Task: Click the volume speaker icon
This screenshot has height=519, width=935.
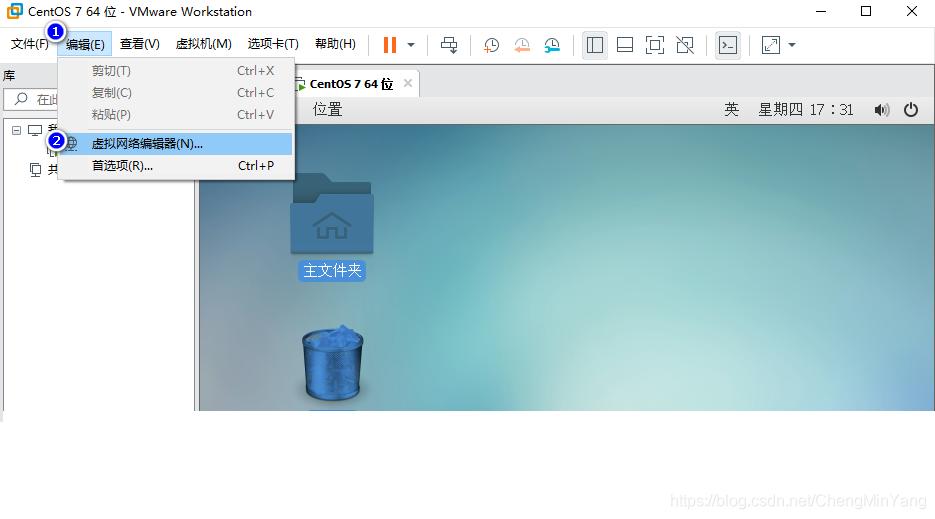Action: 881,110
